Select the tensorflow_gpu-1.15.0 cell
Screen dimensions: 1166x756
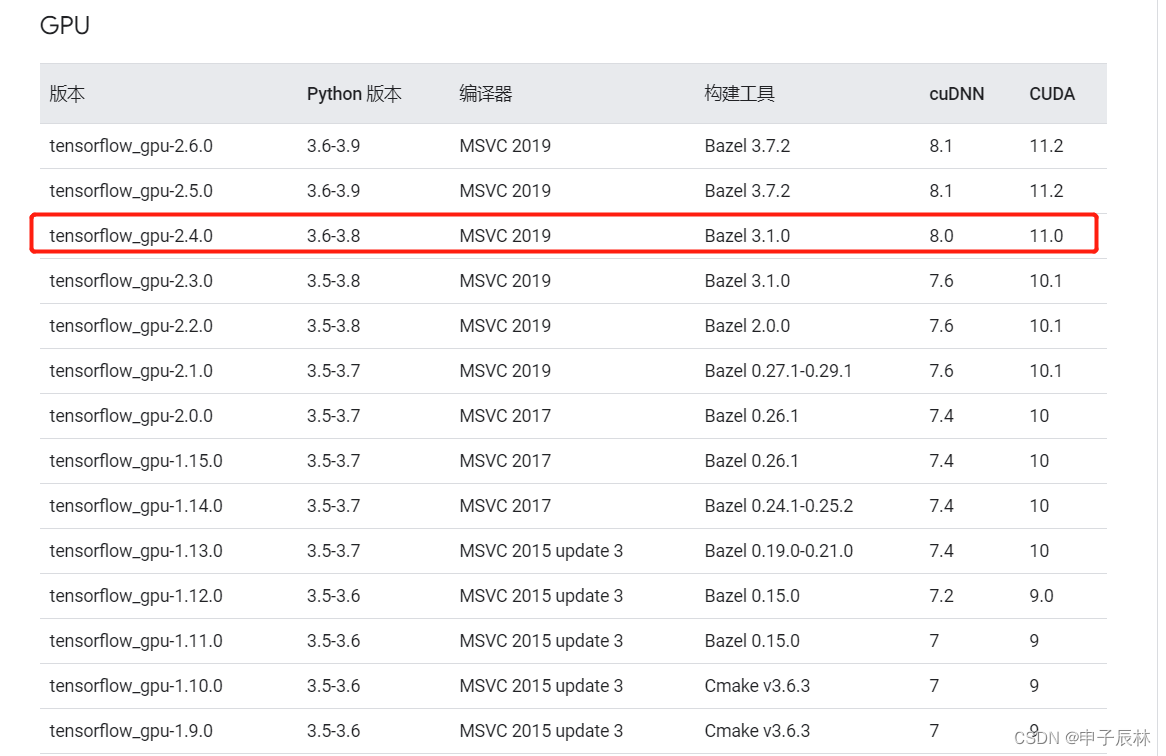tap(136, 461)
